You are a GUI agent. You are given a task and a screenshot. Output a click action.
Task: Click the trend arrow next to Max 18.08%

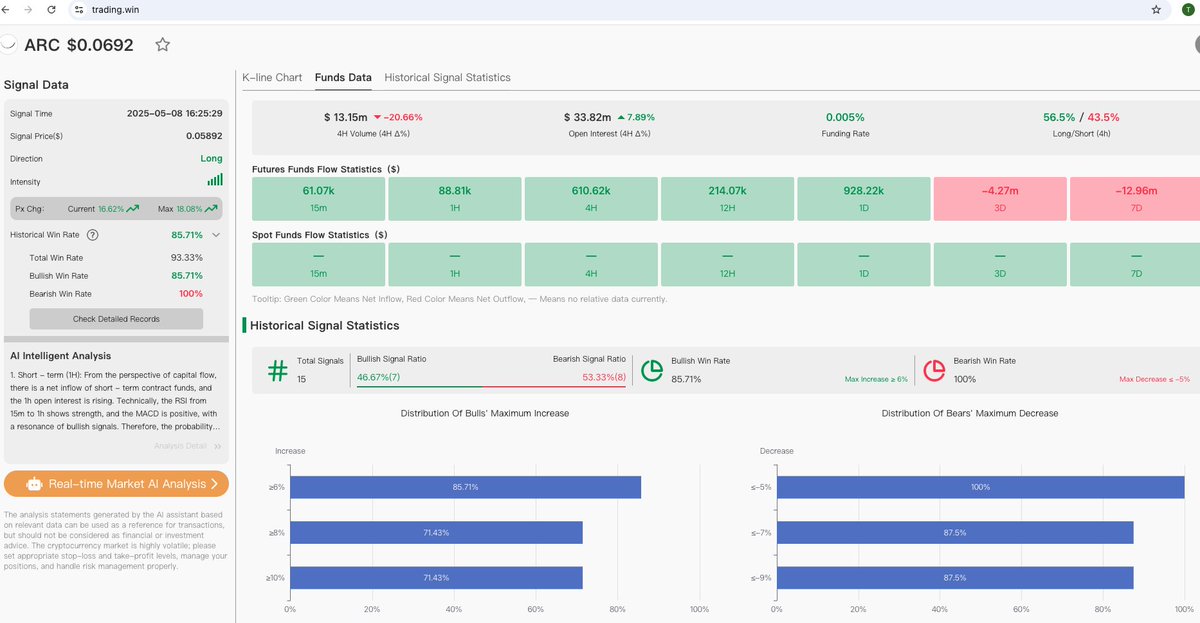209,209
